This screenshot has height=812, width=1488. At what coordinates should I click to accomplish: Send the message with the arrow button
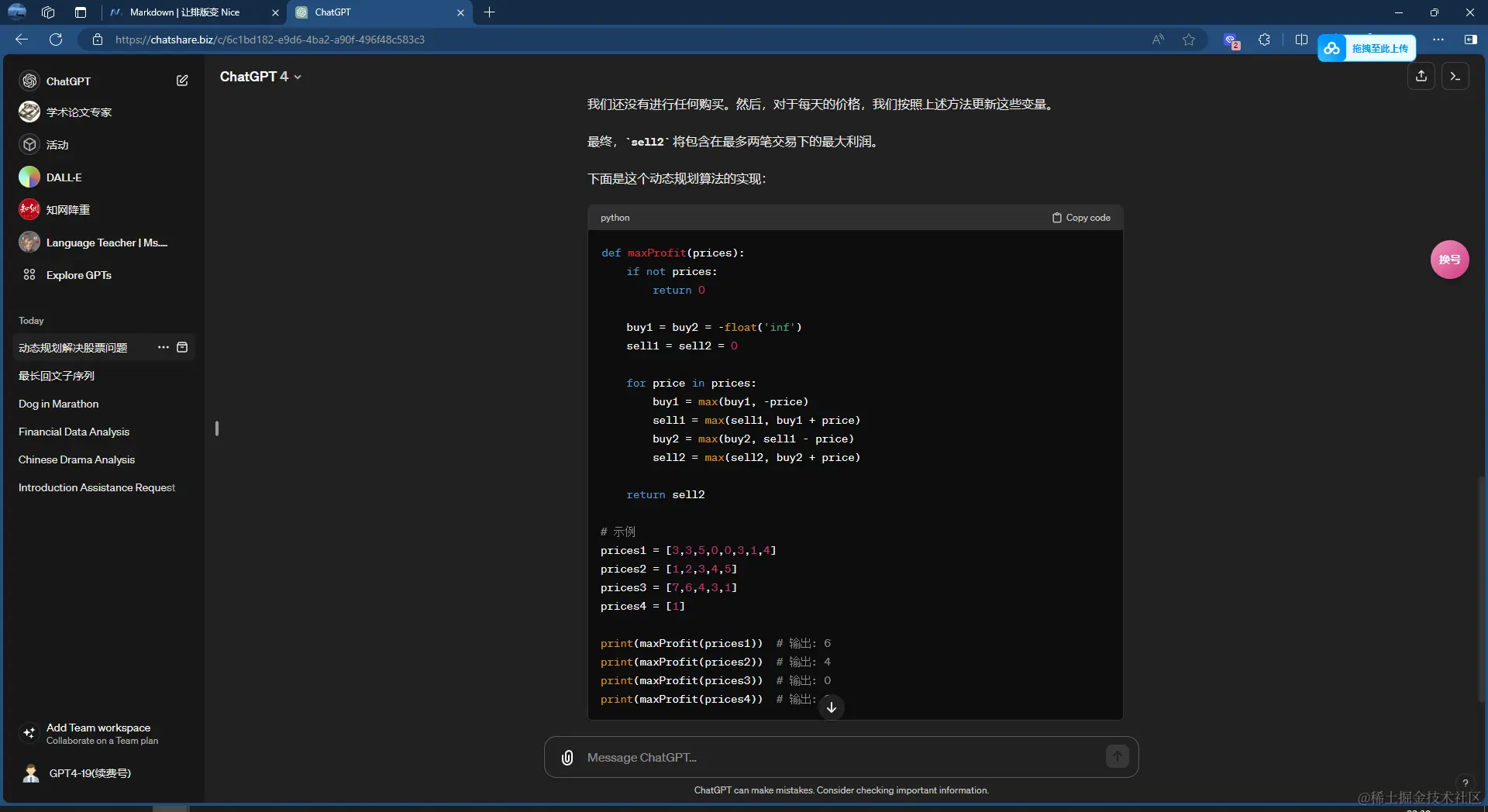[1117, 756]
